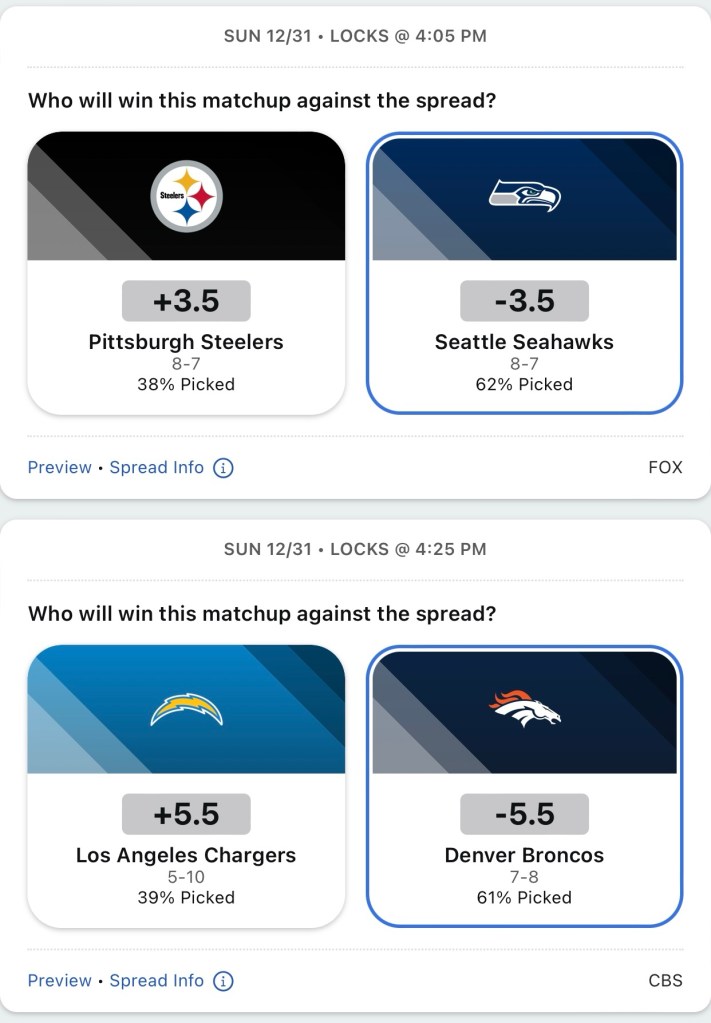Pick Denver Broncos team name

[x=524, y=855]
